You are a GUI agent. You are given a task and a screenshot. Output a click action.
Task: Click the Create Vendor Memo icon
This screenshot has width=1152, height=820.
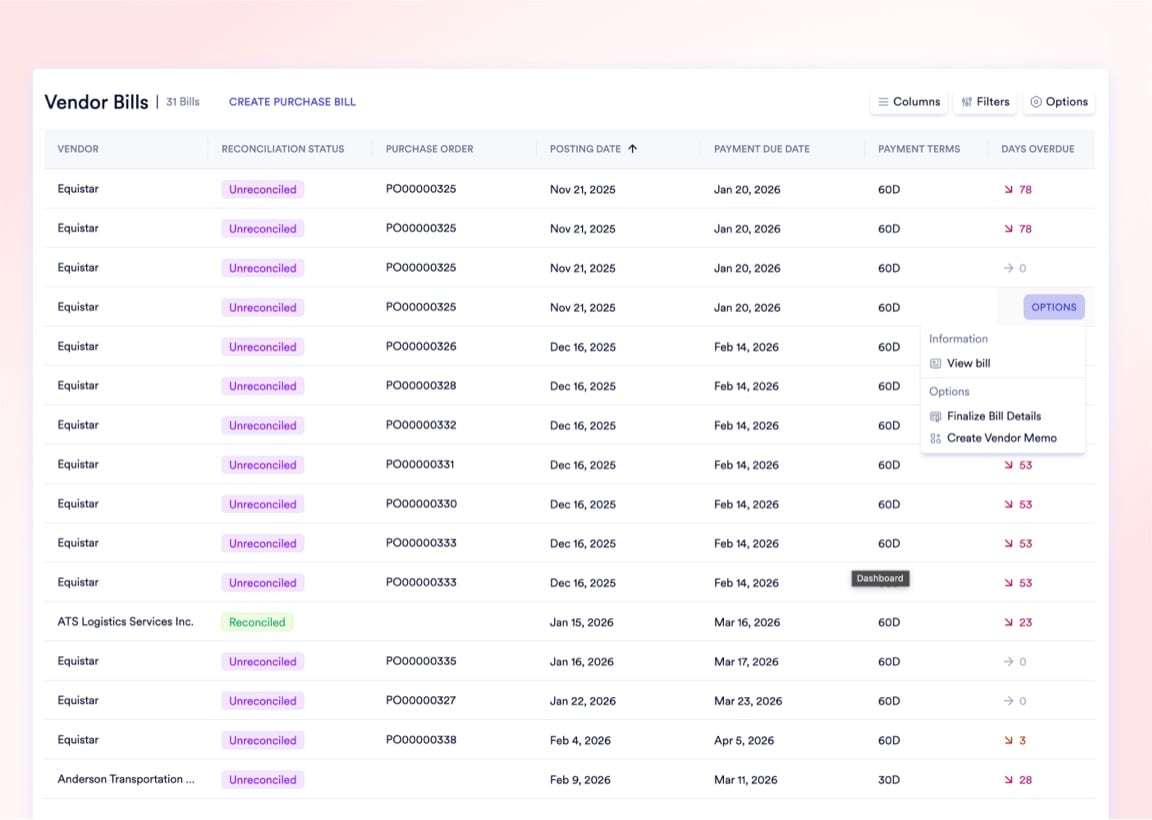click(x=935, y=438)
